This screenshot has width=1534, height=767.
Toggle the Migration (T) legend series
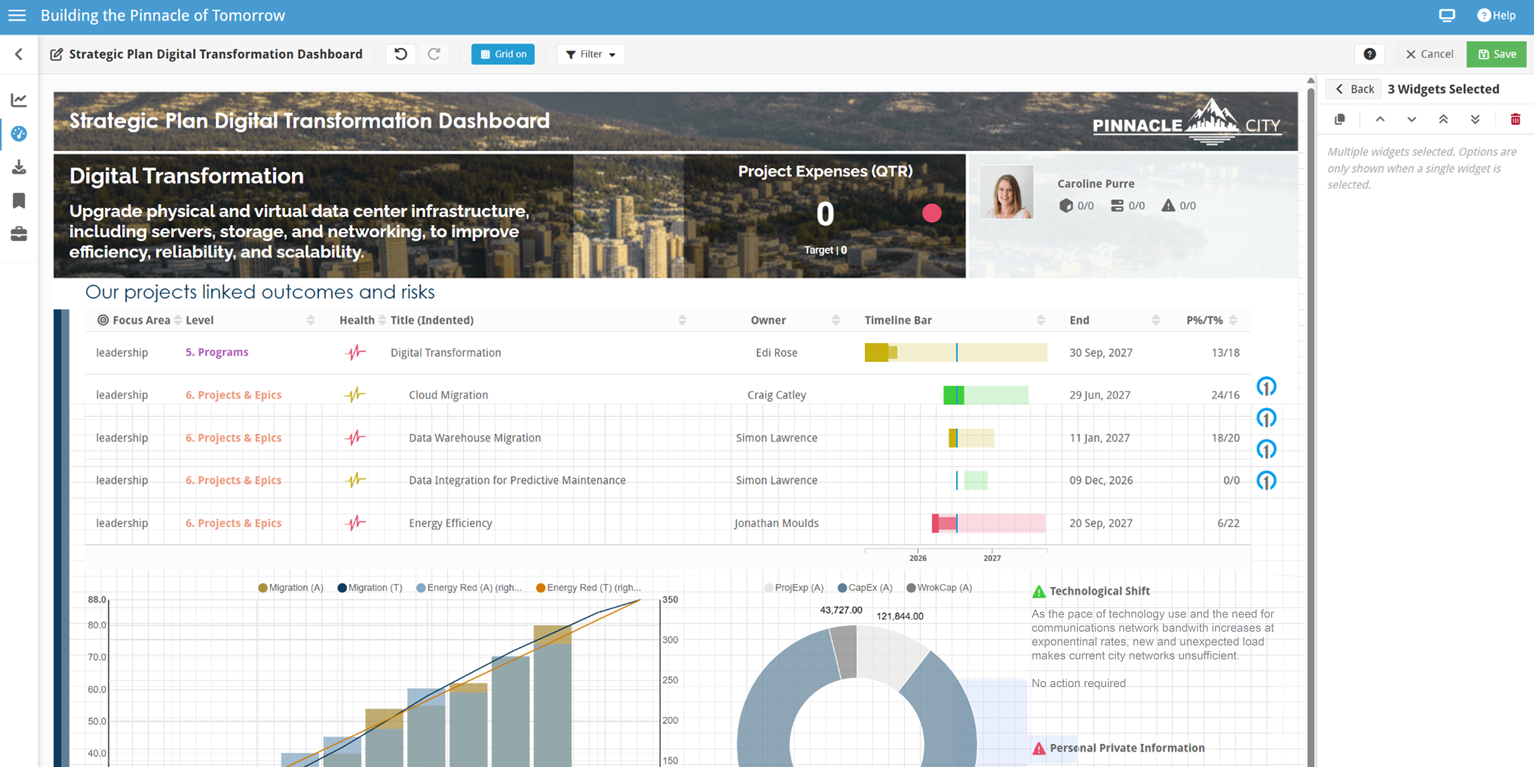pos(370,588)
